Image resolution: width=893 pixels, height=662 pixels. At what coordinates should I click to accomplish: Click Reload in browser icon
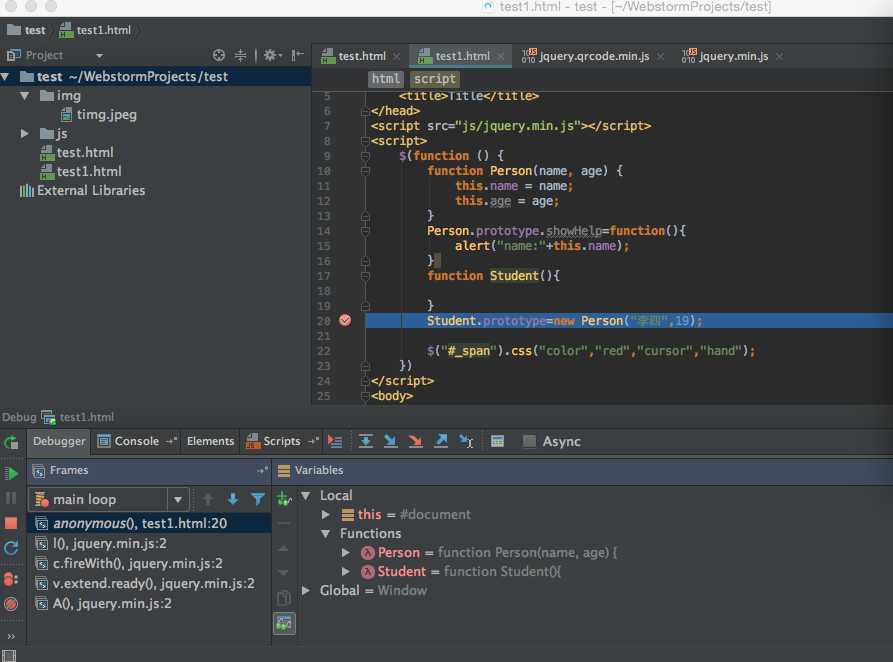coord(11,548)
